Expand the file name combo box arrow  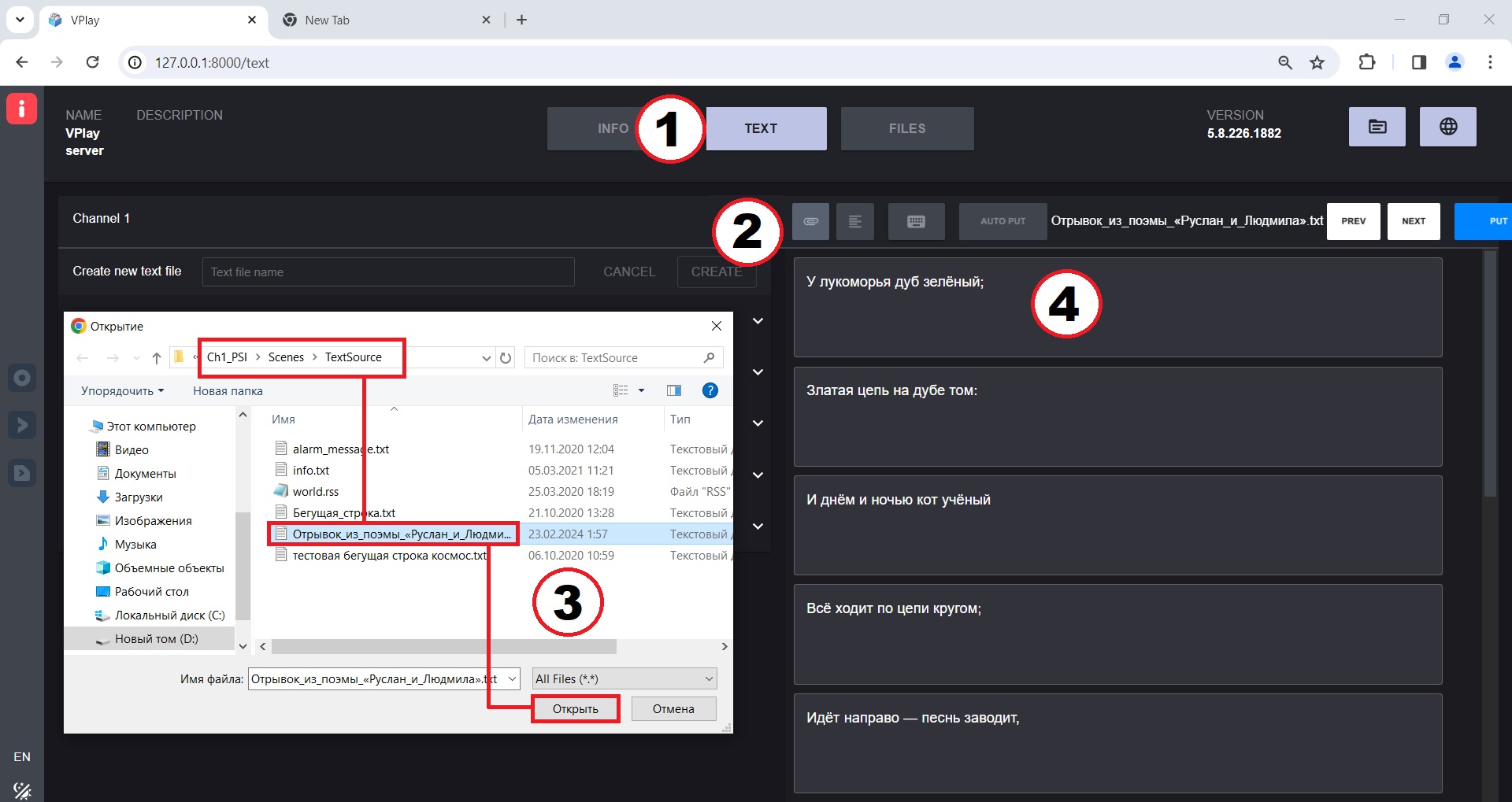point(512,678)
